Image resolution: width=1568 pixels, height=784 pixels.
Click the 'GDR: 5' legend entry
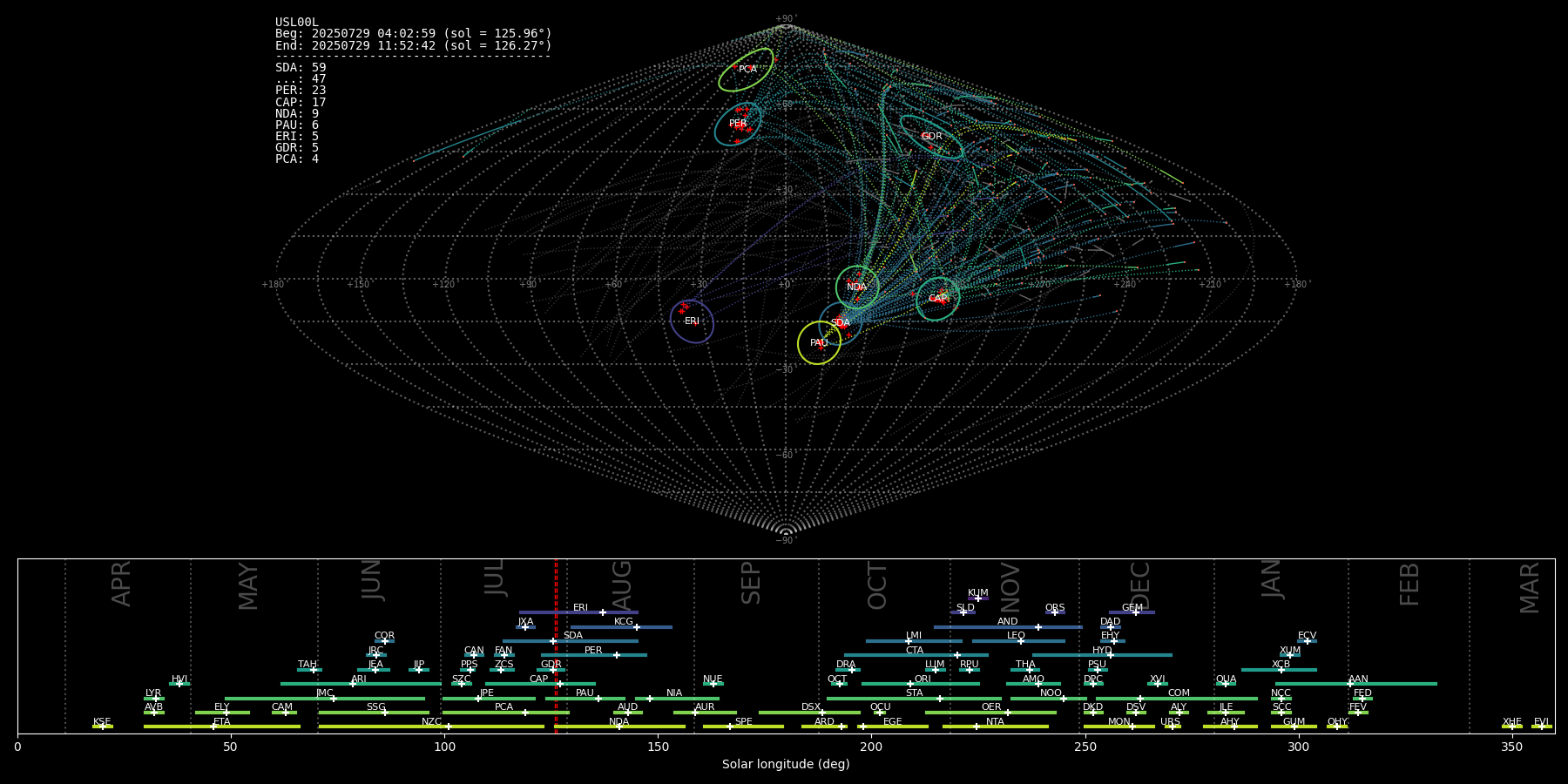tap(297, 147)
